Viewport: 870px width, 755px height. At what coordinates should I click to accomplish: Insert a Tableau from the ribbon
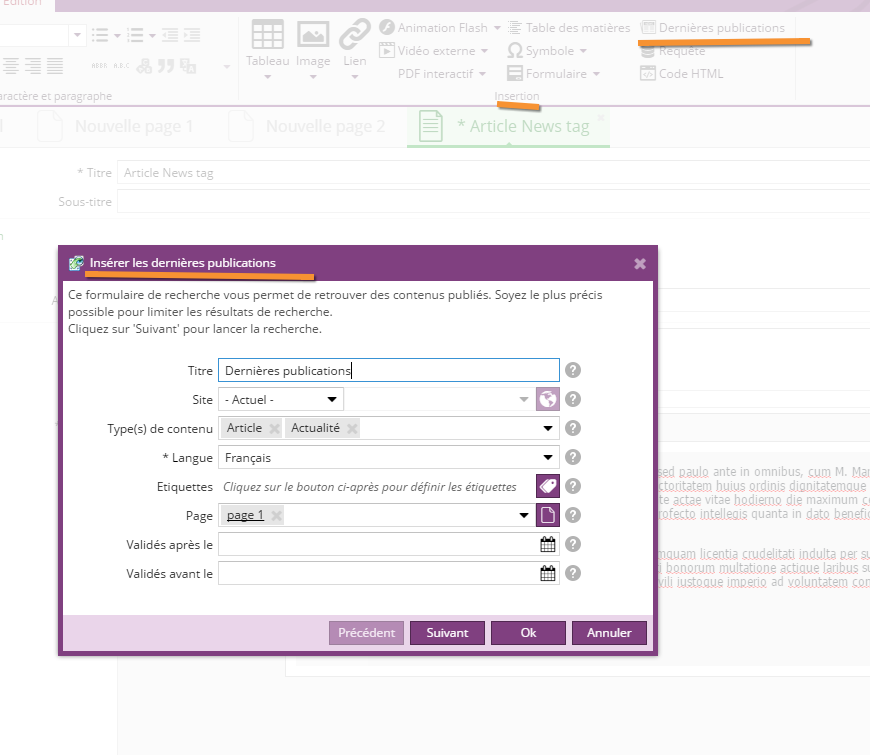coord(267,35)
